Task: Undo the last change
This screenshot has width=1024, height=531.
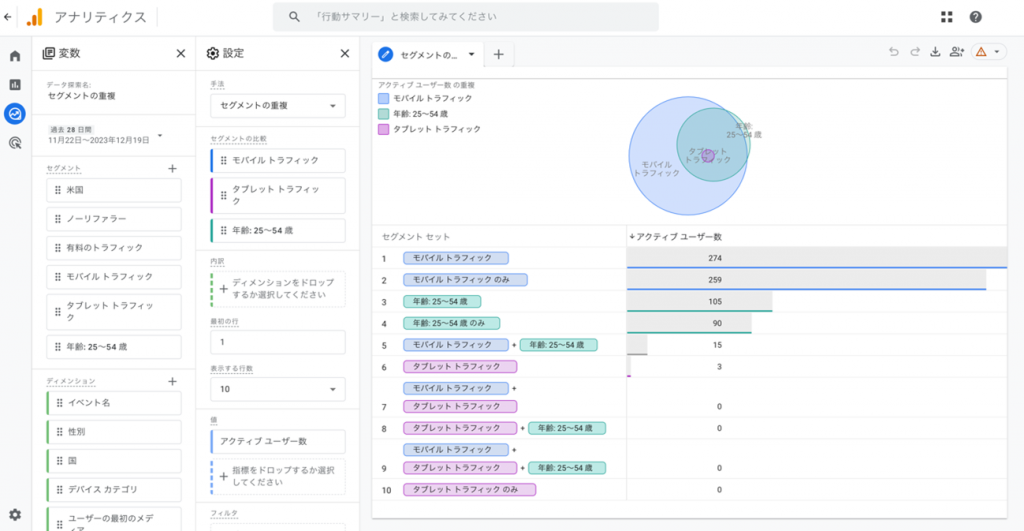Action: 893,52
